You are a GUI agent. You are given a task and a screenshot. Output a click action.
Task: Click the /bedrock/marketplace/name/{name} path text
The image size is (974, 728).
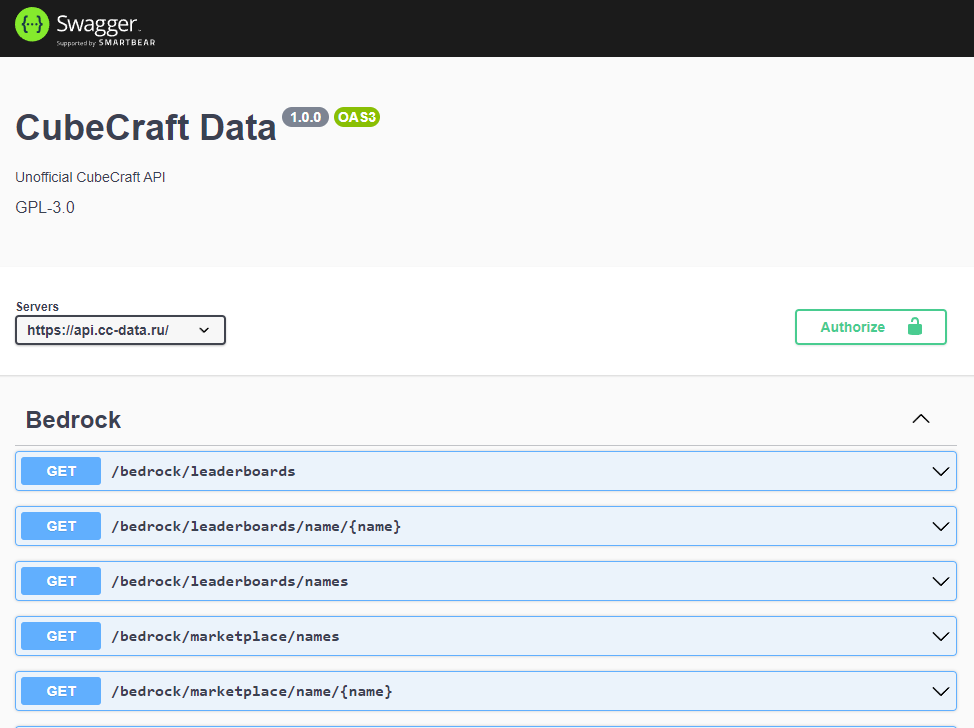click(252, 691)
